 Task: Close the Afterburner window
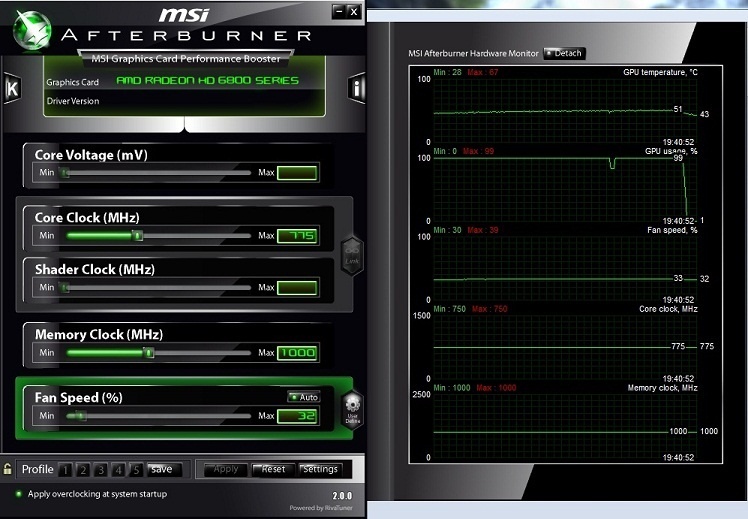[353, 11]
